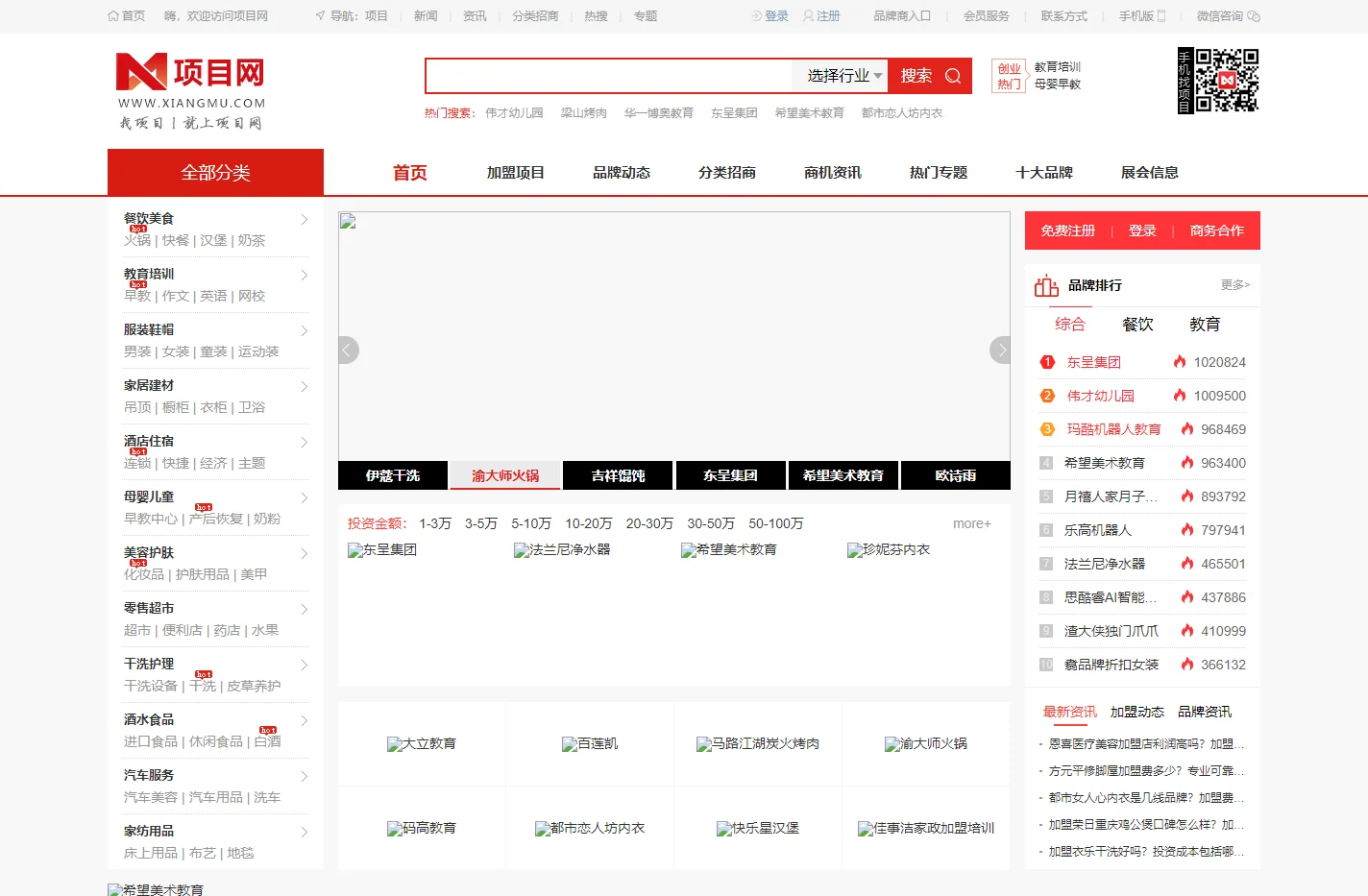The height and width of the screenshot is (896, 1368).
Task: Click the WeChat icon beside 微信咨询
Action: tap(1253, 16)
